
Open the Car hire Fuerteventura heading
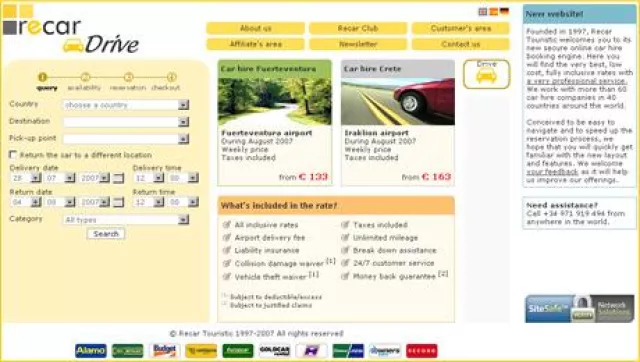(268, 69)
